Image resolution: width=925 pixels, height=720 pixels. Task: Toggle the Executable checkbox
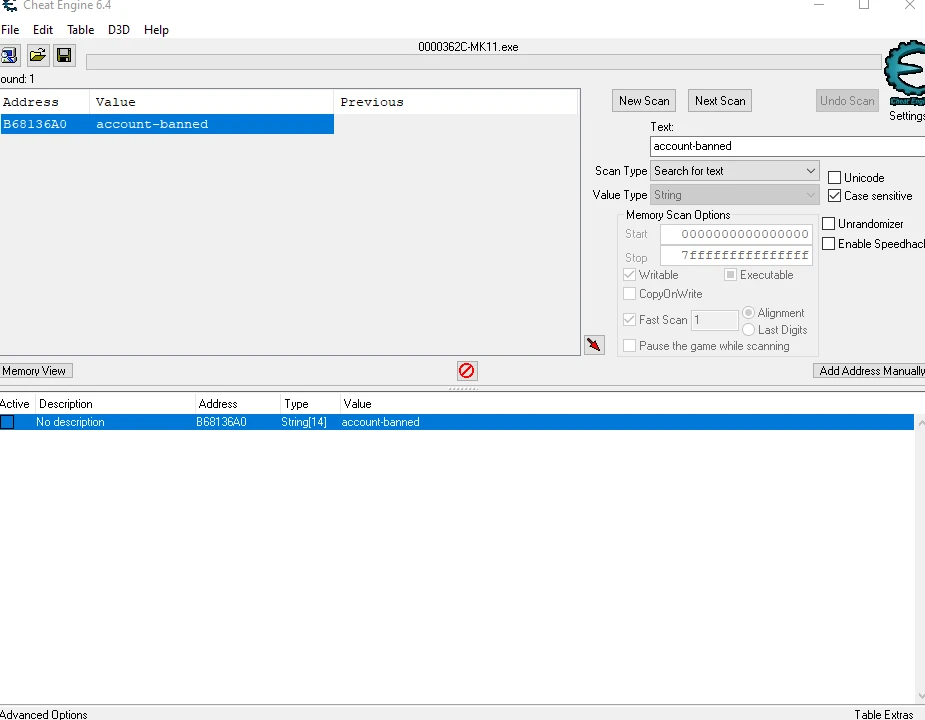(x=730, y=274)
